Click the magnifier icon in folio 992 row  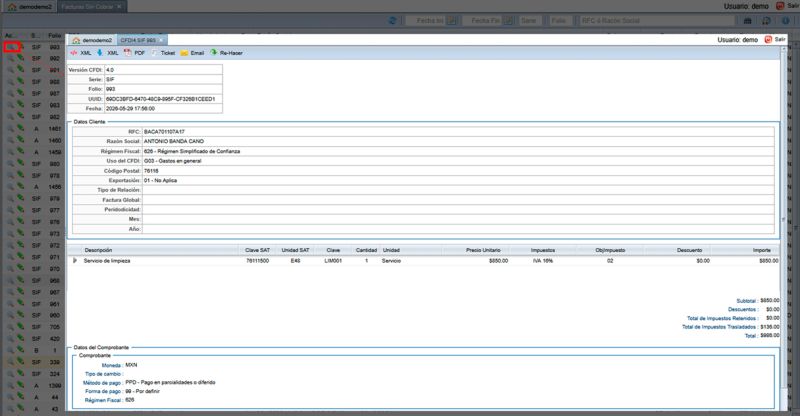(10, 59)
